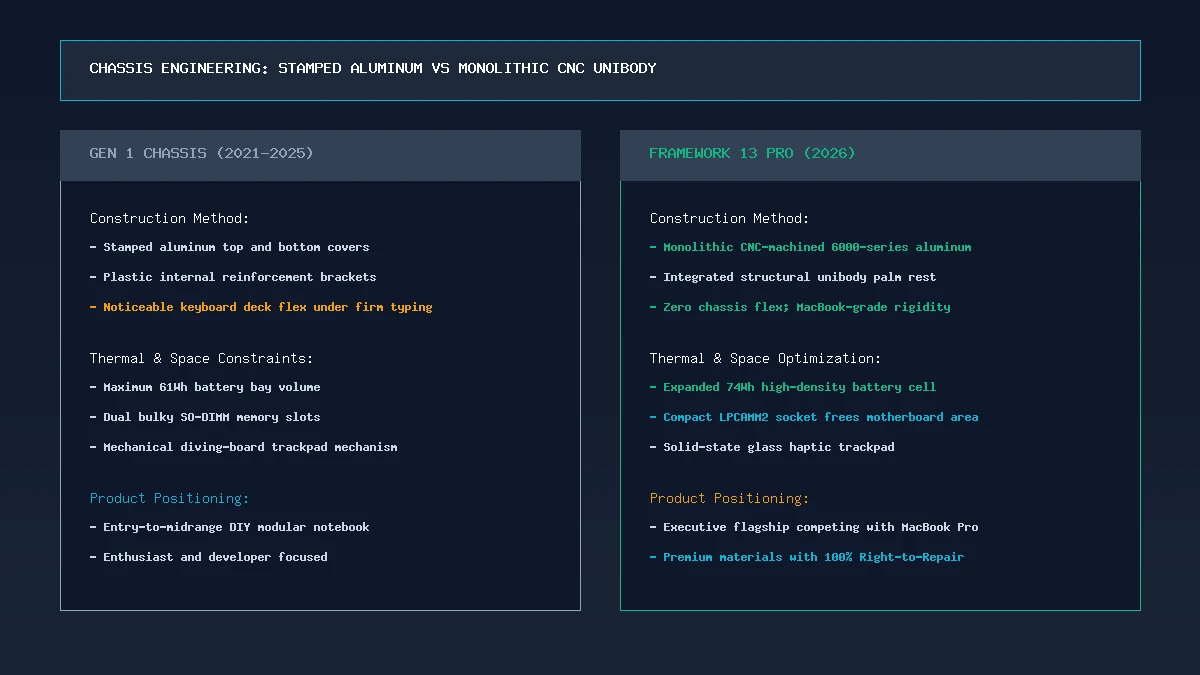1200x675 pixels.
Task: Click blue 'Product Positioning:' in Gen 1 panel
Action: click(169, 498)
